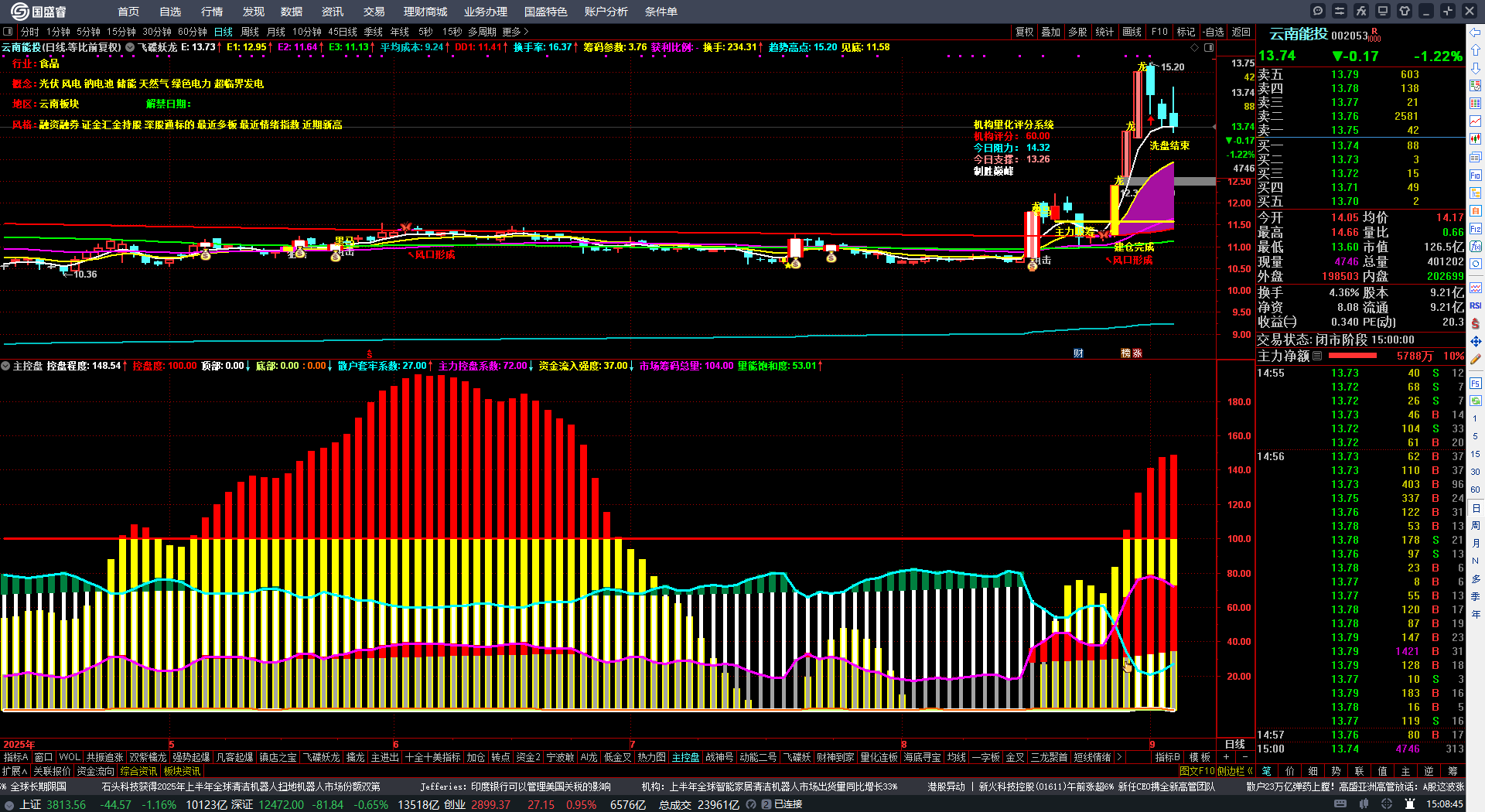Toggle the square box left of 分时
The height and width of the screenshot is (812, 1485).
pyautogui.click(x=8, y=32)
